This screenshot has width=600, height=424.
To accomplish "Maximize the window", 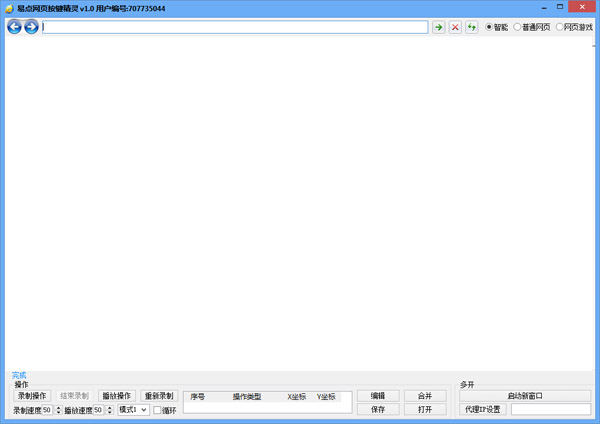I will tap(560, 7).
